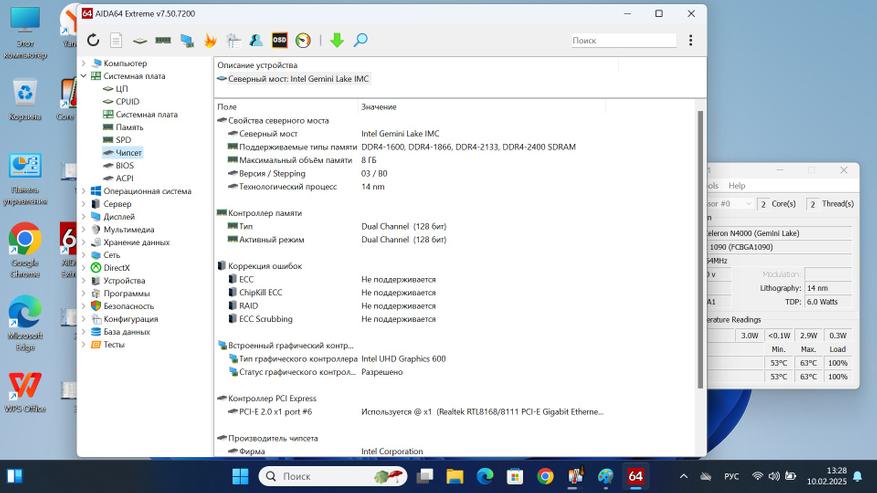Click the Intel UHD Graphics 600 value
Viewport: 877px width, 493px height.
coord(403,359)
